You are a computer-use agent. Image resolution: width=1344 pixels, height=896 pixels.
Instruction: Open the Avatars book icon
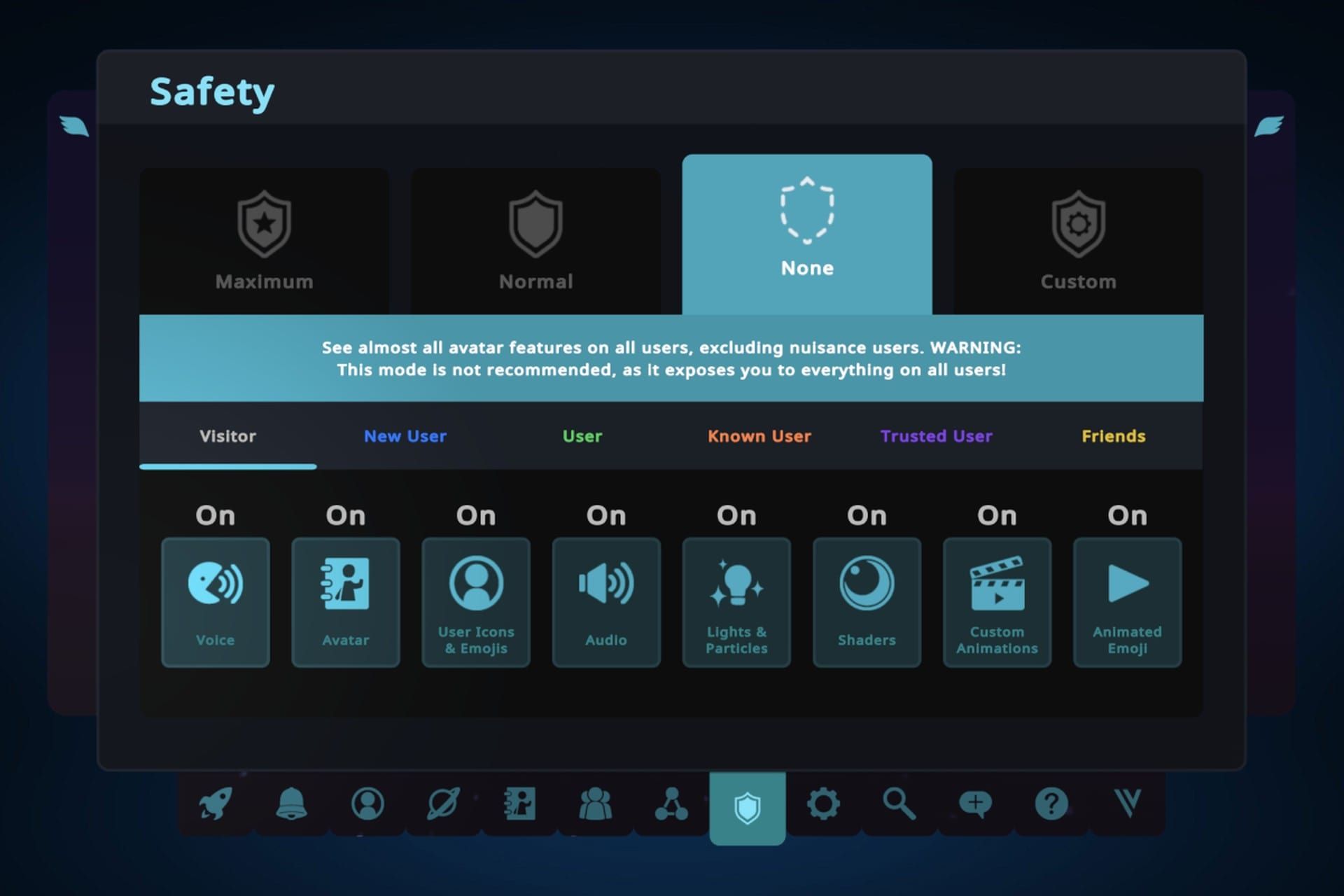coord(520,804)
